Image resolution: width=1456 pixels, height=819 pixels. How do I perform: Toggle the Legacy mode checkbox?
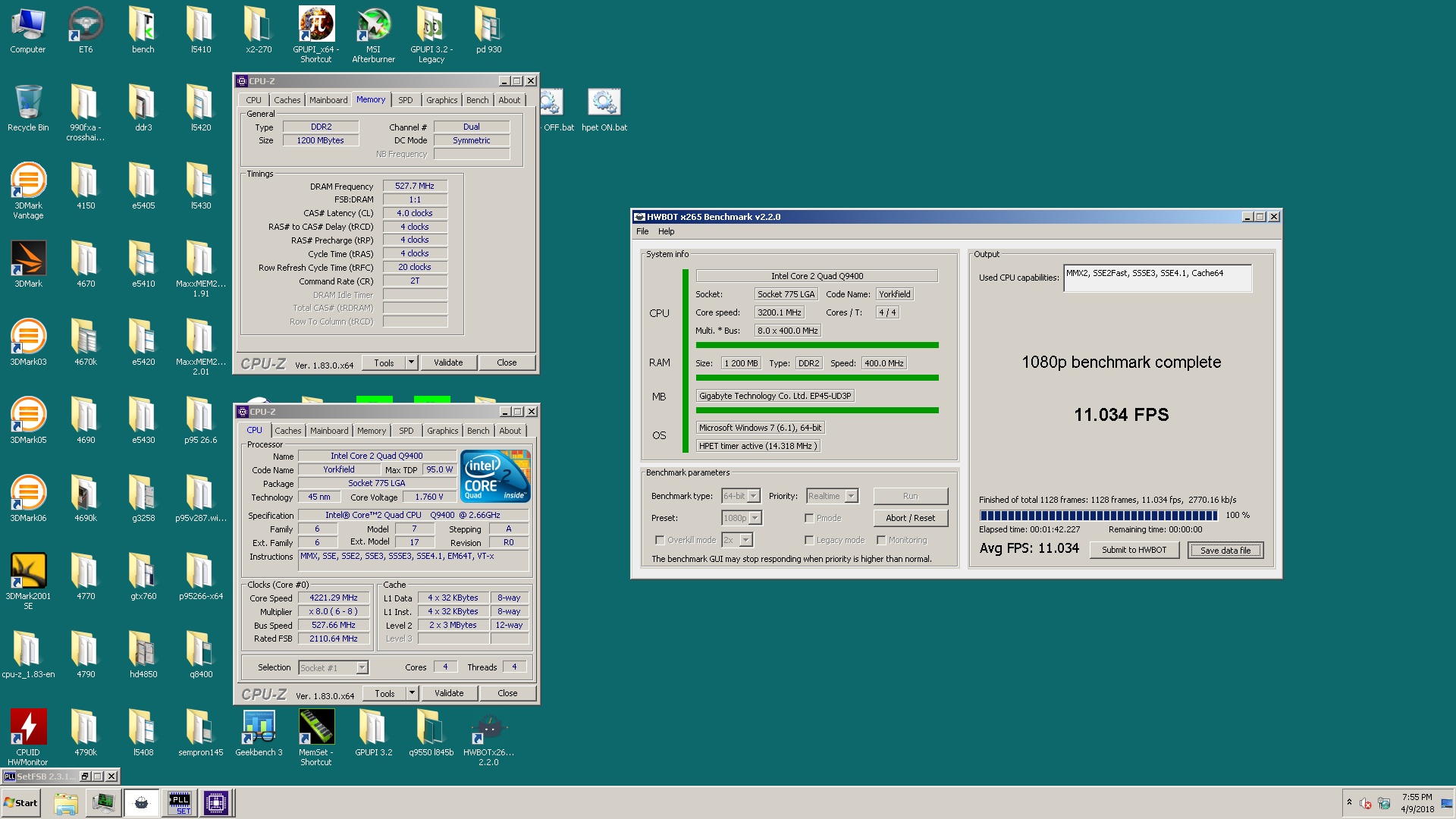809,541
